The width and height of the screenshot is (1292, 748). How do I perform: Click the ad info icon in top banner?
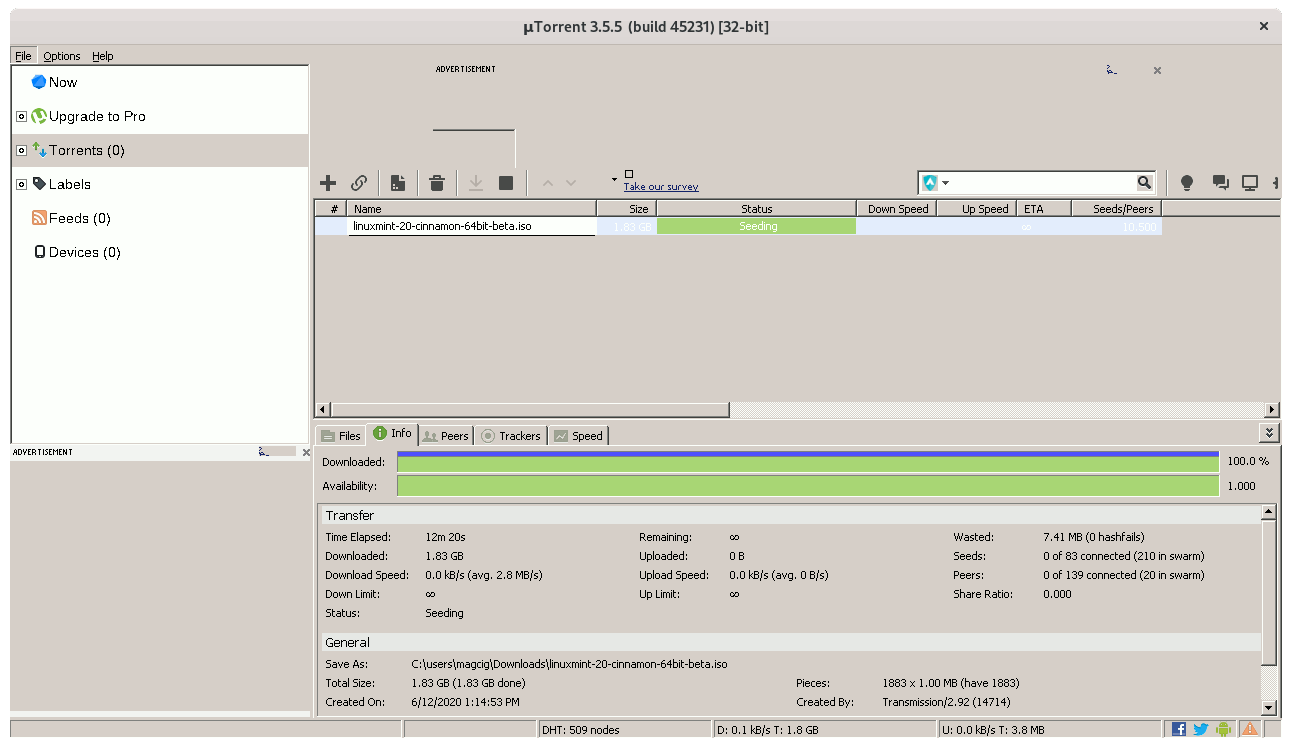[x=1111, y=70]
